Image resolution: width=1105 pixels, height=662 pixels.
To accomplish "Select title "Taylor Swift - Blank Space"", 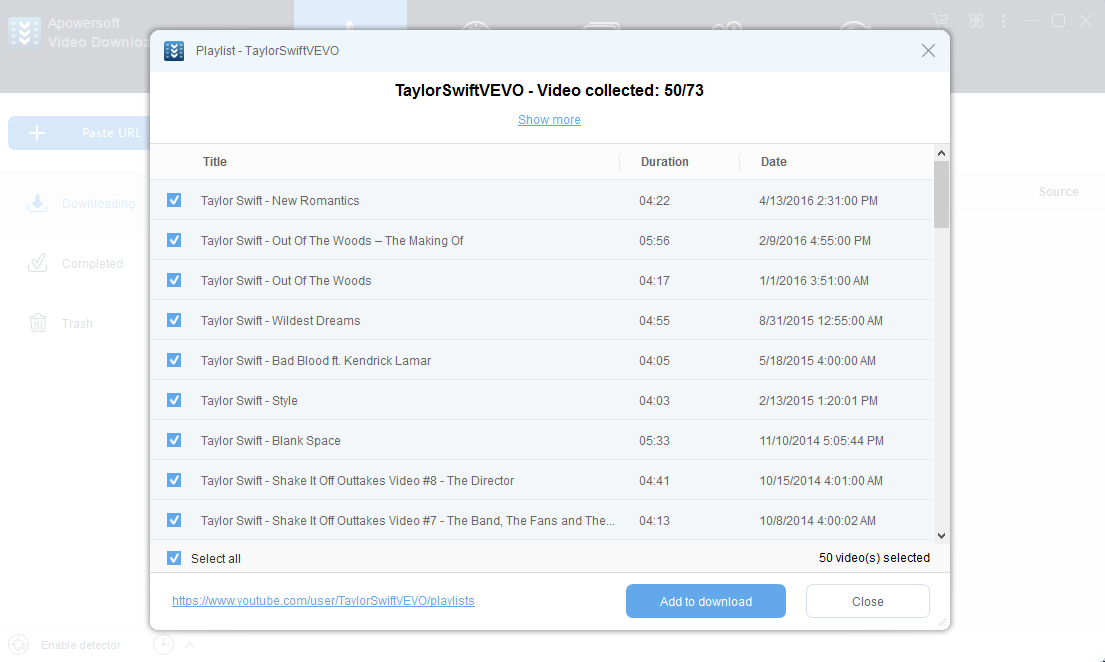I will pos(271,441).
